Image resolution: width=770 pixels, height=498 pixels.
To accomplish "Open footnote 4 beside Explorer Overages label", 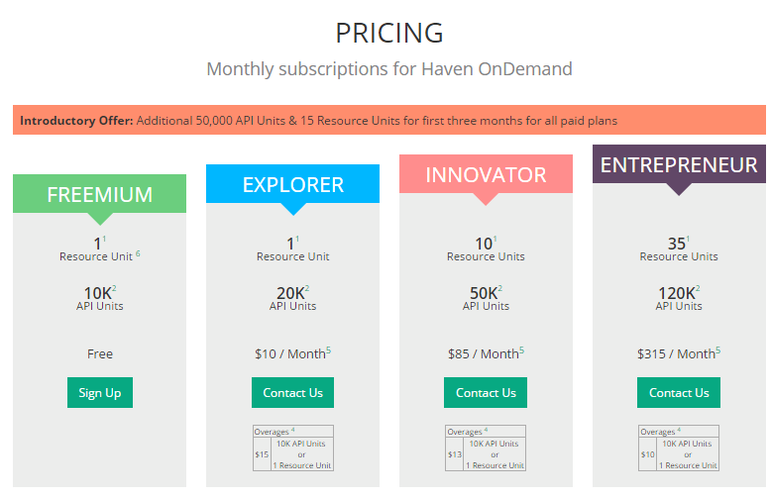I will click(x=293, y=430).
